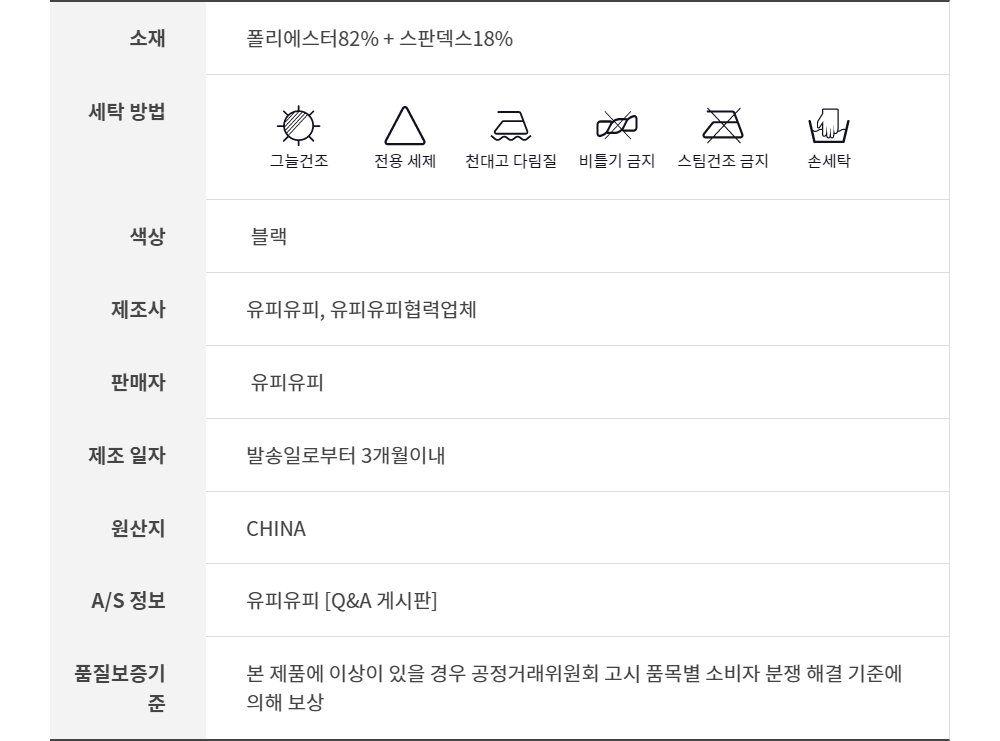The image size is (1000, 741).
Task: Click the dedicated detergent triangle icon
Action: 405,127
